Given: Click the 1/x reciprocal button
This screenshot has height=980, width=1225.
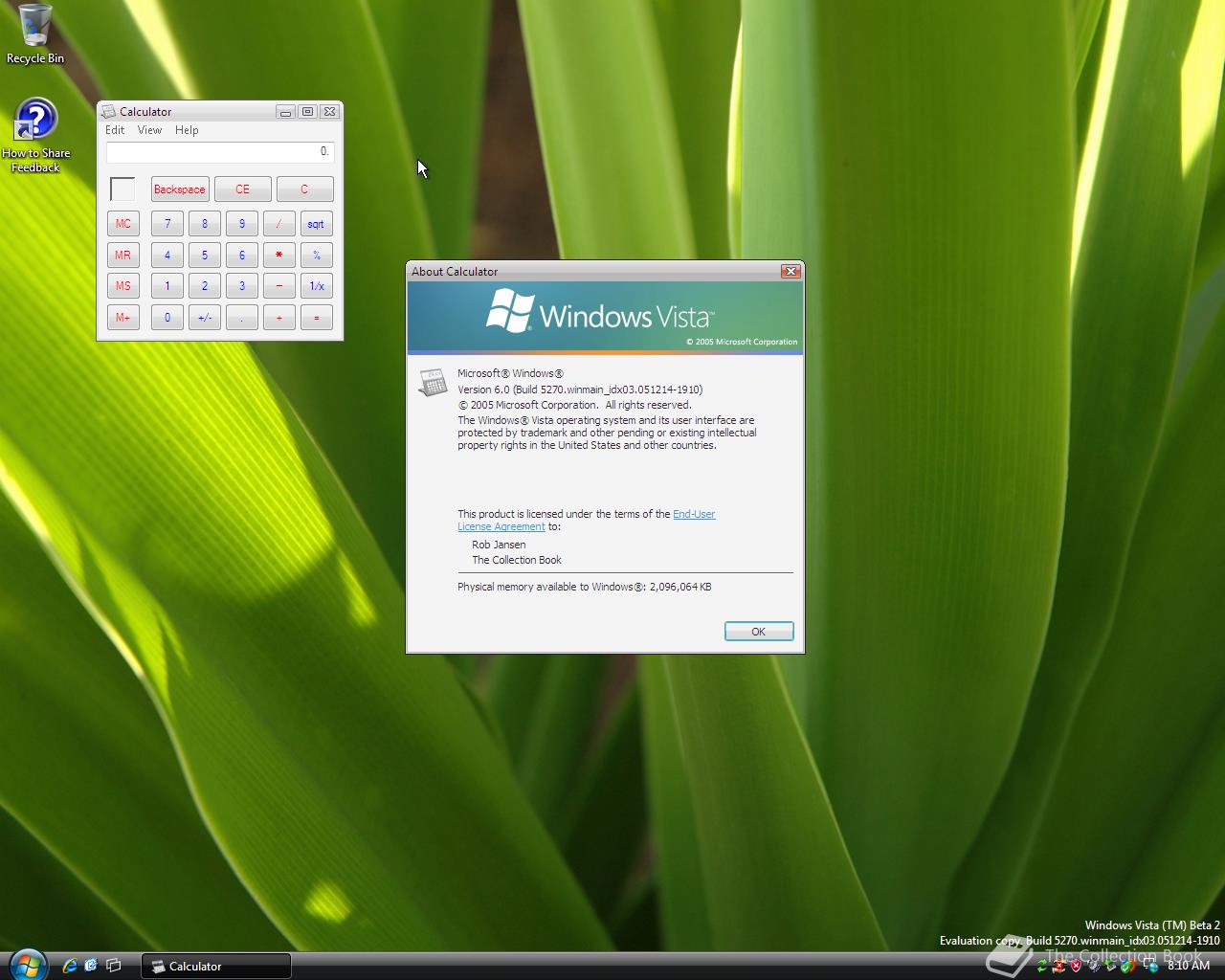Looking at the screenshot, I should coord(317,286).
